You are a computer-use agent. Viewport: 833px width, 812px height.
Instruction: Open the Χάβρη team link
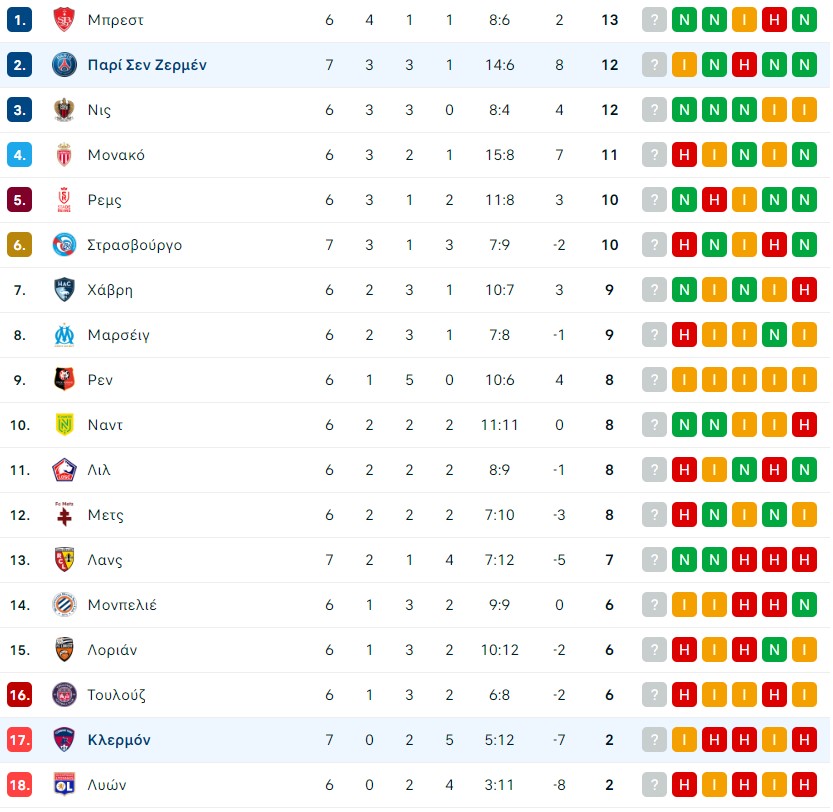pos(110,290)
